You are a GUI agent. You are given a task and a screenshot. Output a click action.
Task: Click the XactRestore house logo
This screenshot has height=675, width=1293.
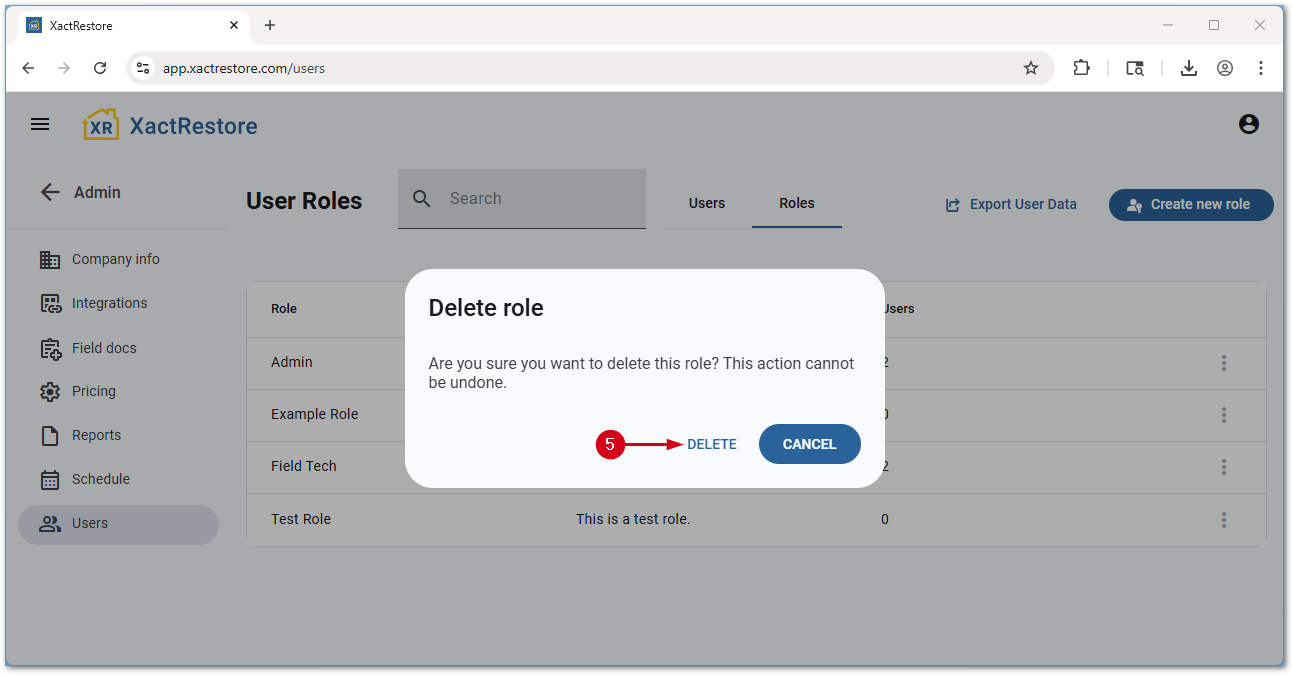101,125
